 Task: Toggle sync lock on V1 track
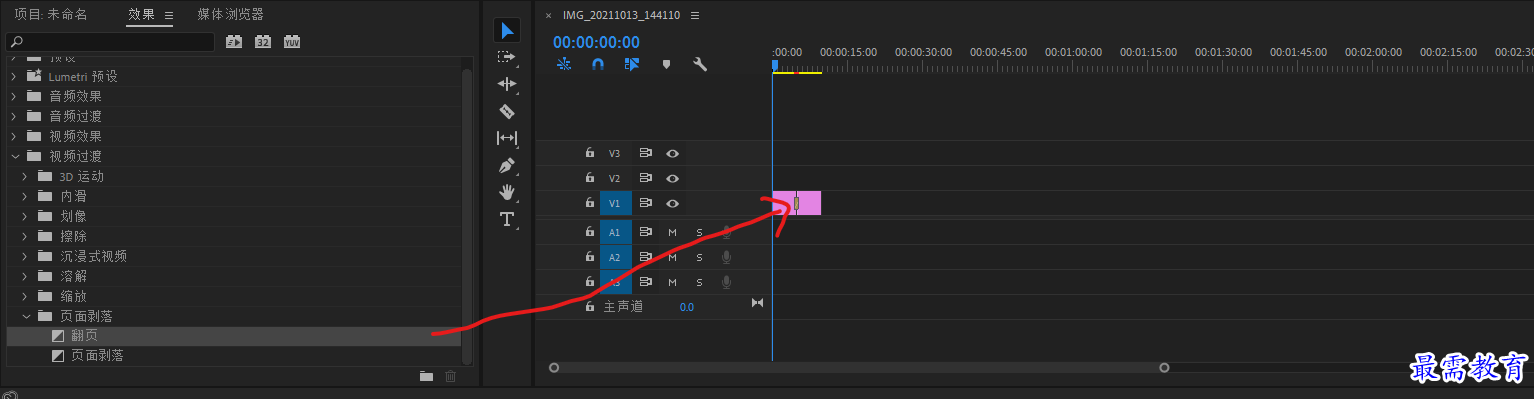coord(646,203)
